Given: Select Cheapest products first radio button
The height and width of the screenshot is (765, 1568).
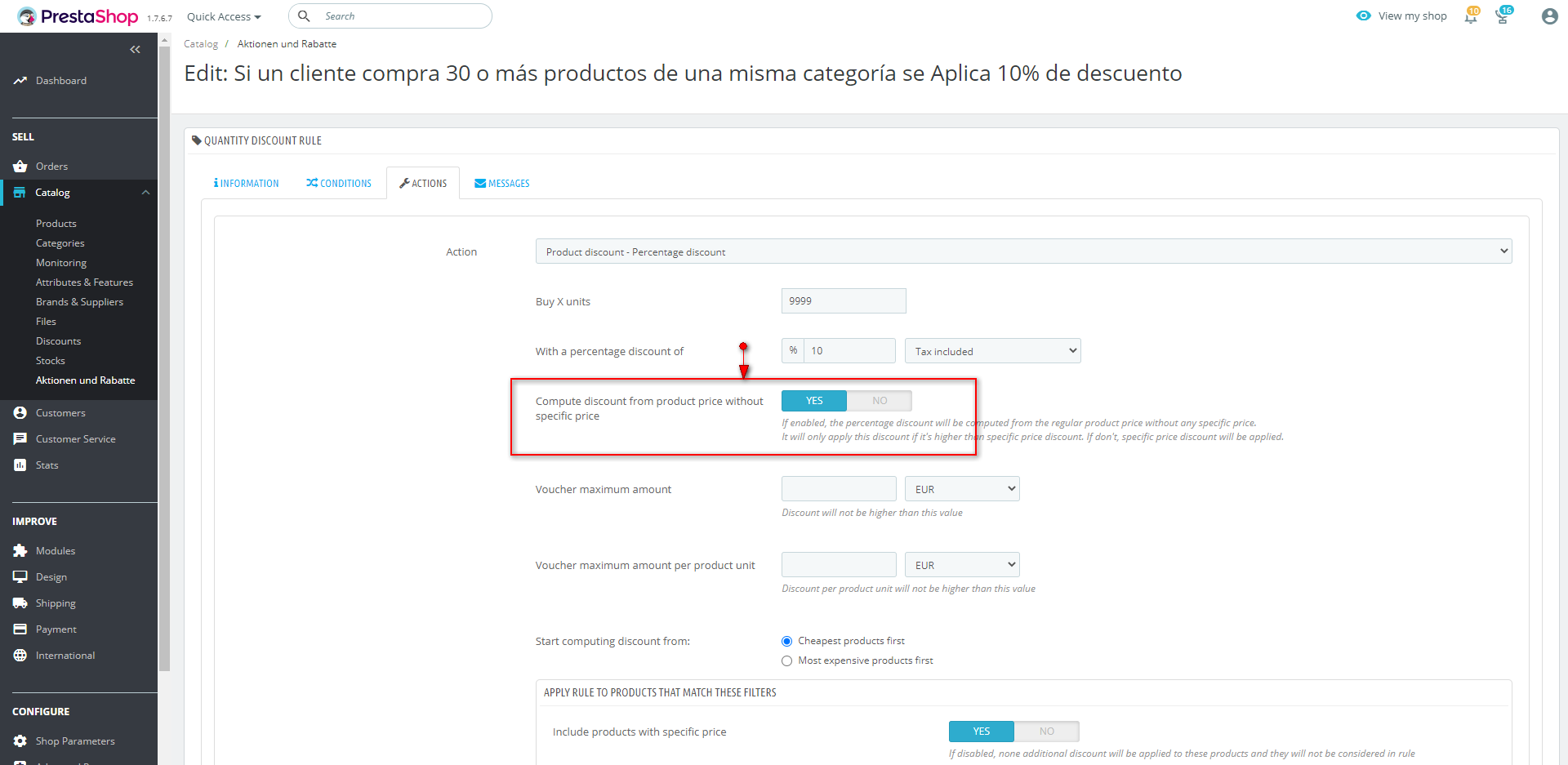Looking at the screenshot, I should click(787, 642).
